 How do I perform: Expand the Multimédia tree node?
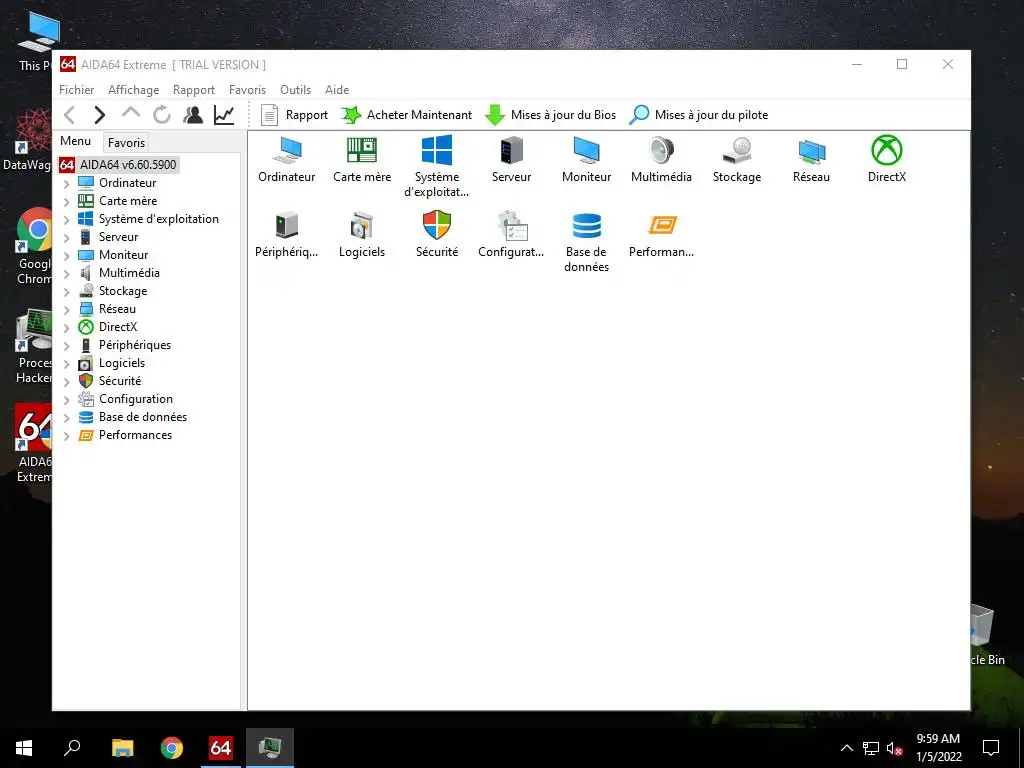pos(67,274)
